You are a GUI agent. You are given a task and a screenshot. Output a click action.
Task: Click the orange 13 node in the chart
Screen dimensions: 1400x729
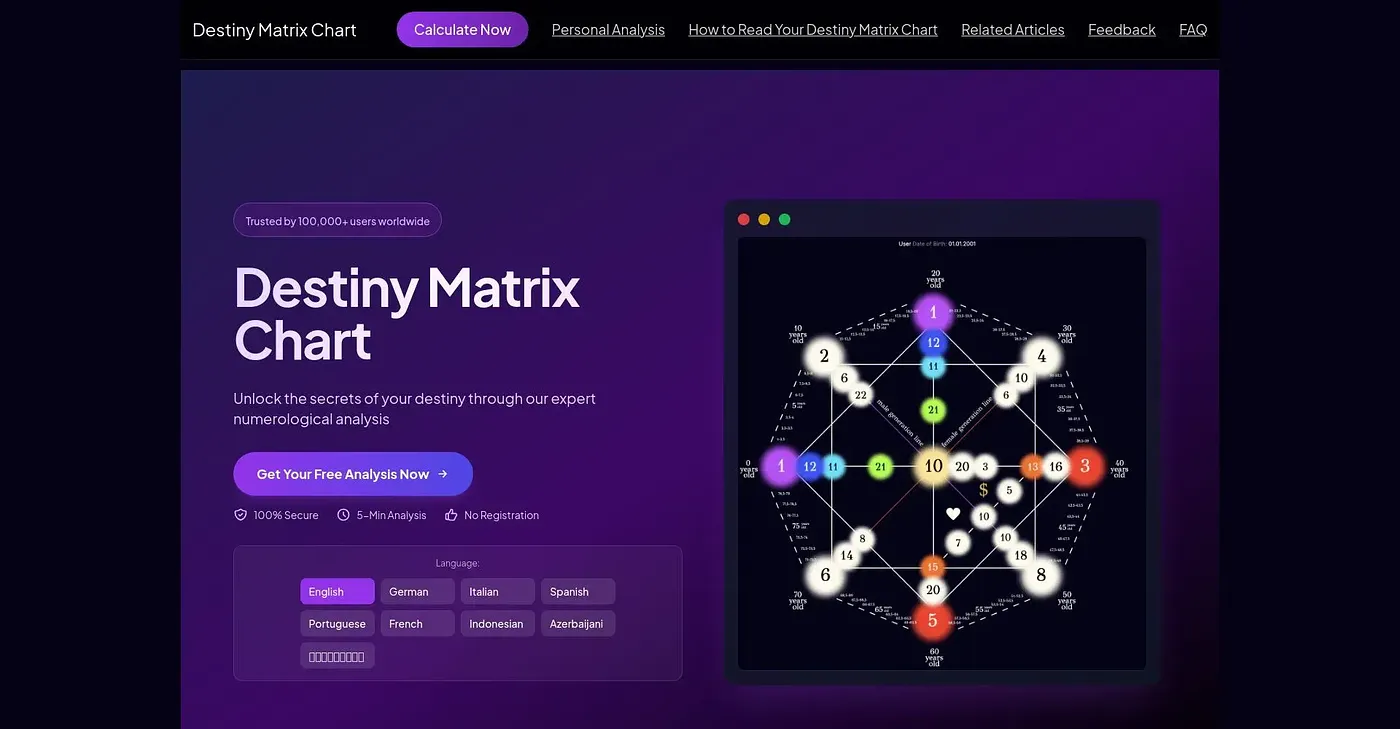[1033, 467]
